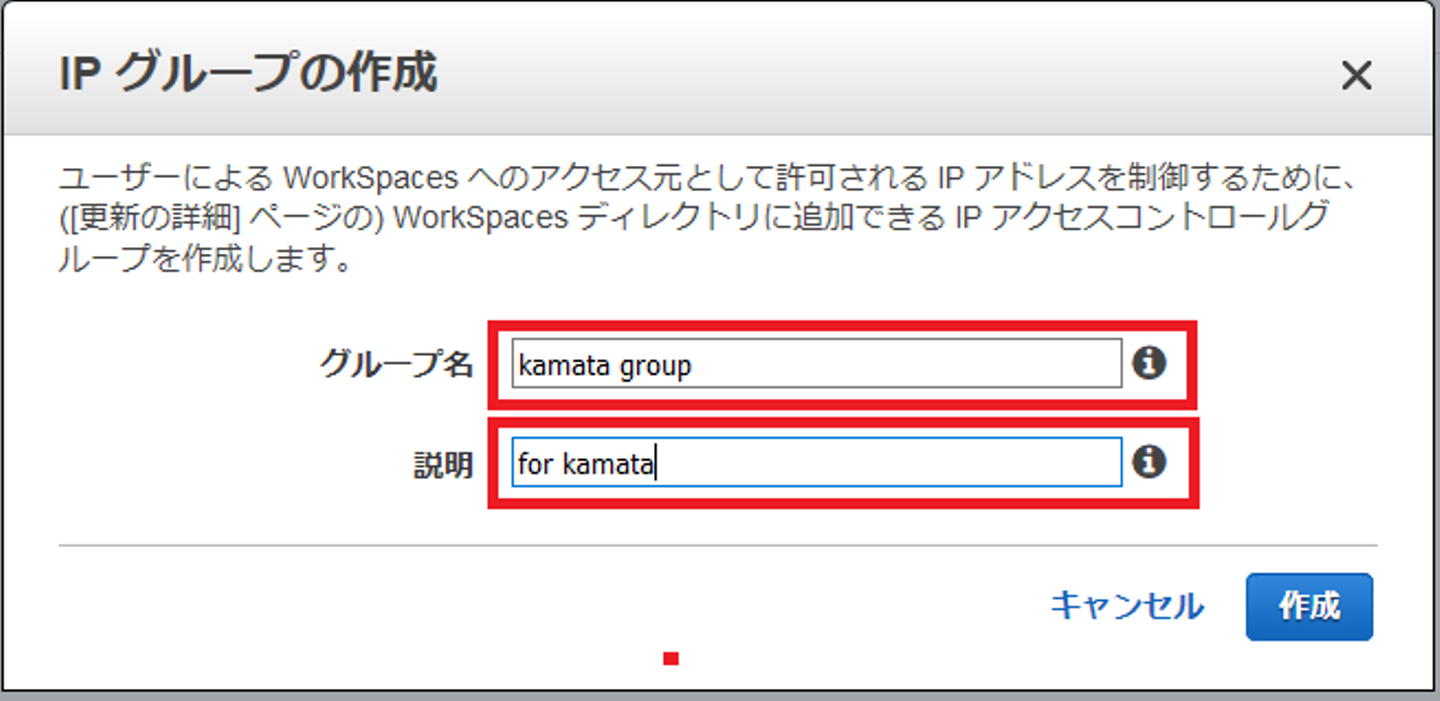Click the 'kamata group' text in the field
The image size is (1440, 701).
pyautogui.click(x=604, y=366)
